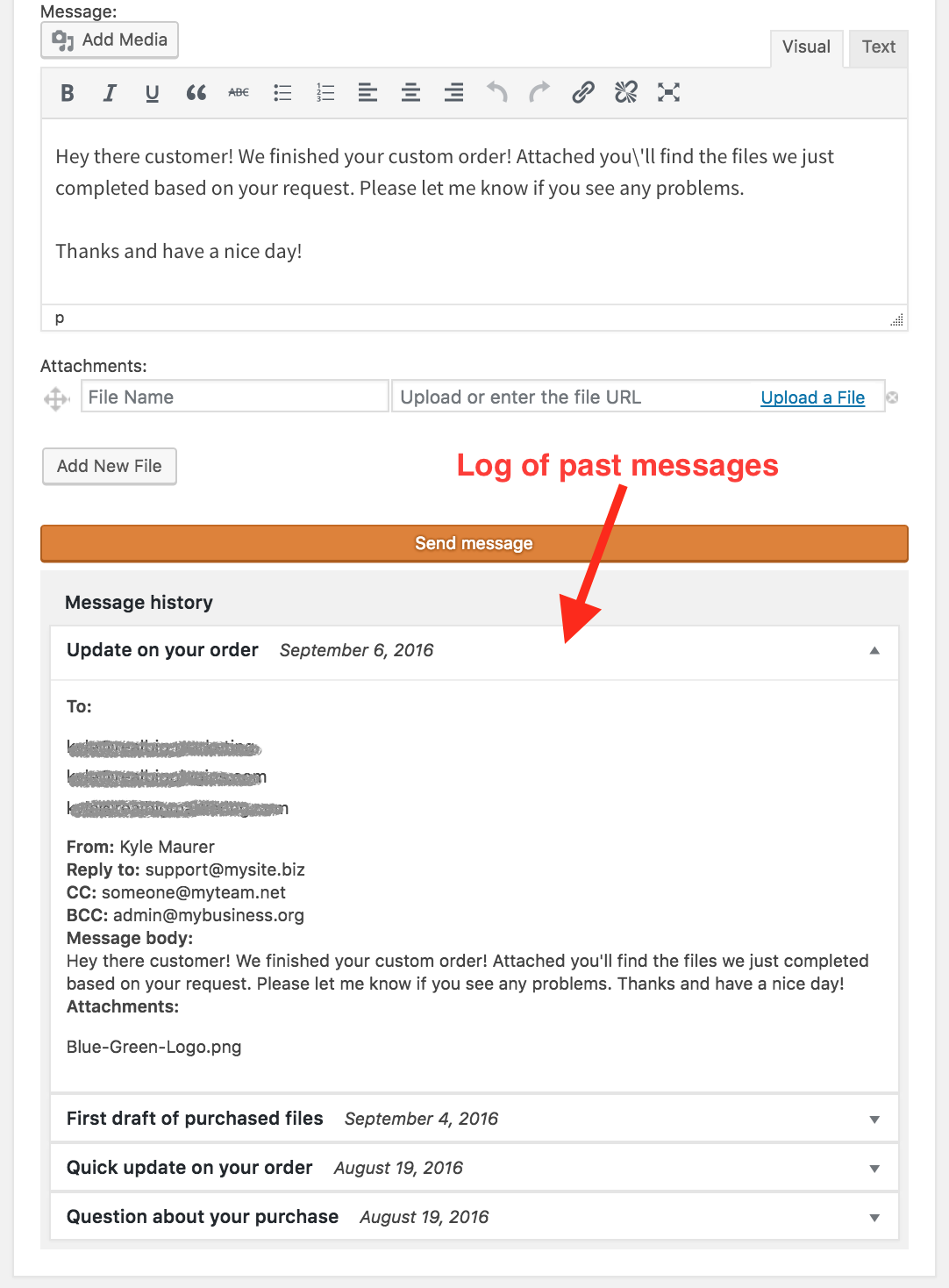This screenshot has width=949, height=1288.
Task: Toggle fullscreen editor mode
Action: click(x=669, y=93)
